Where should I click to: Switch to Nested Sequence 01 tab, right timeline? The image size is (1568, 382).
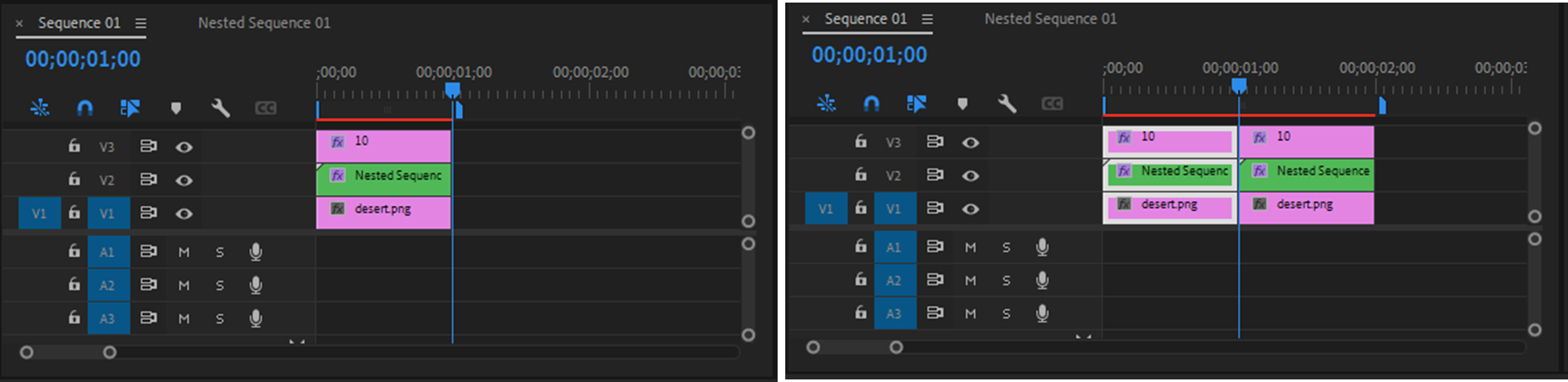(x=1051, y=19)
